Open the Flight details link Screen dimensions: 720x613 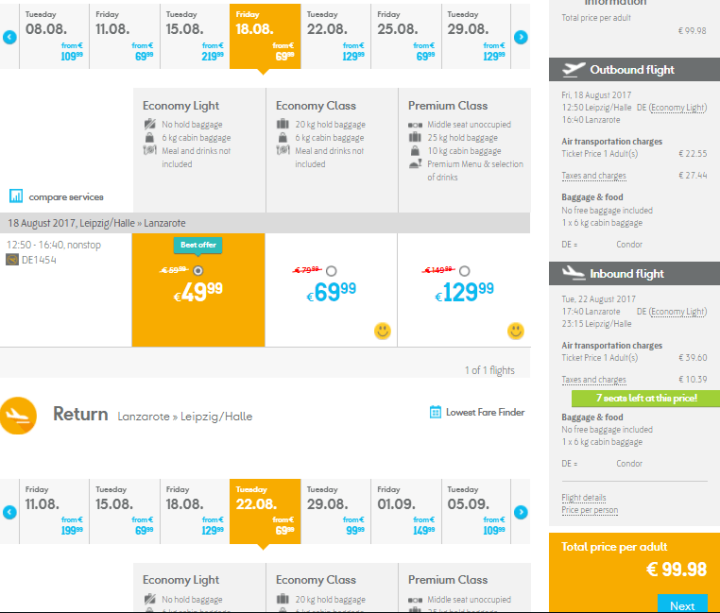pos(584,497)
